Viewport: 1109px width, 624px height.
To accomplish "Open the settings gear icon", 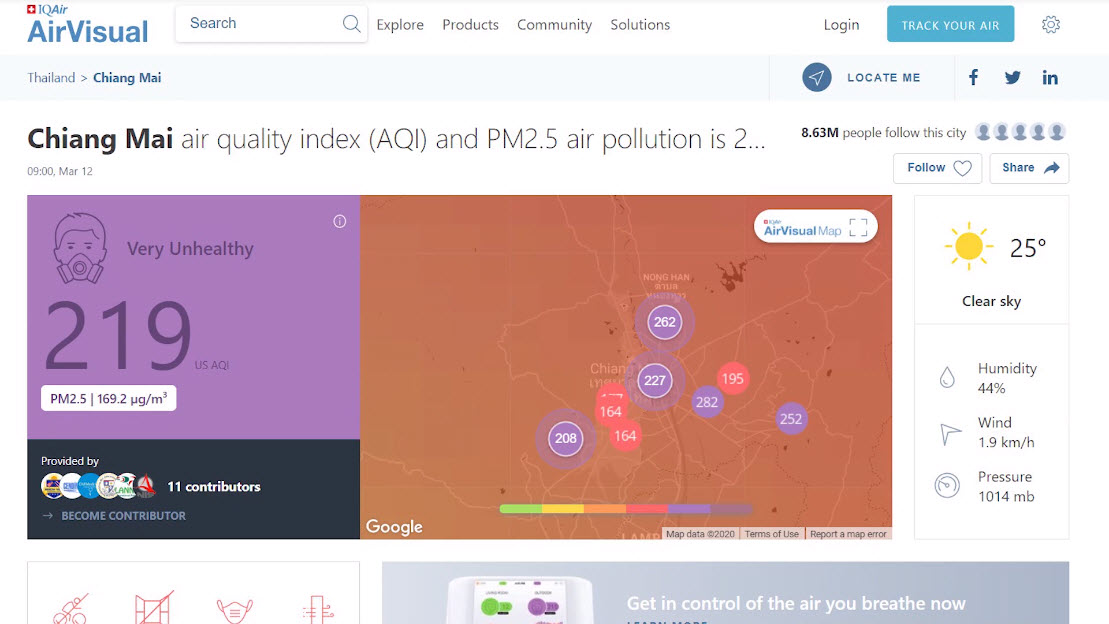I will tap(1051, 25).
